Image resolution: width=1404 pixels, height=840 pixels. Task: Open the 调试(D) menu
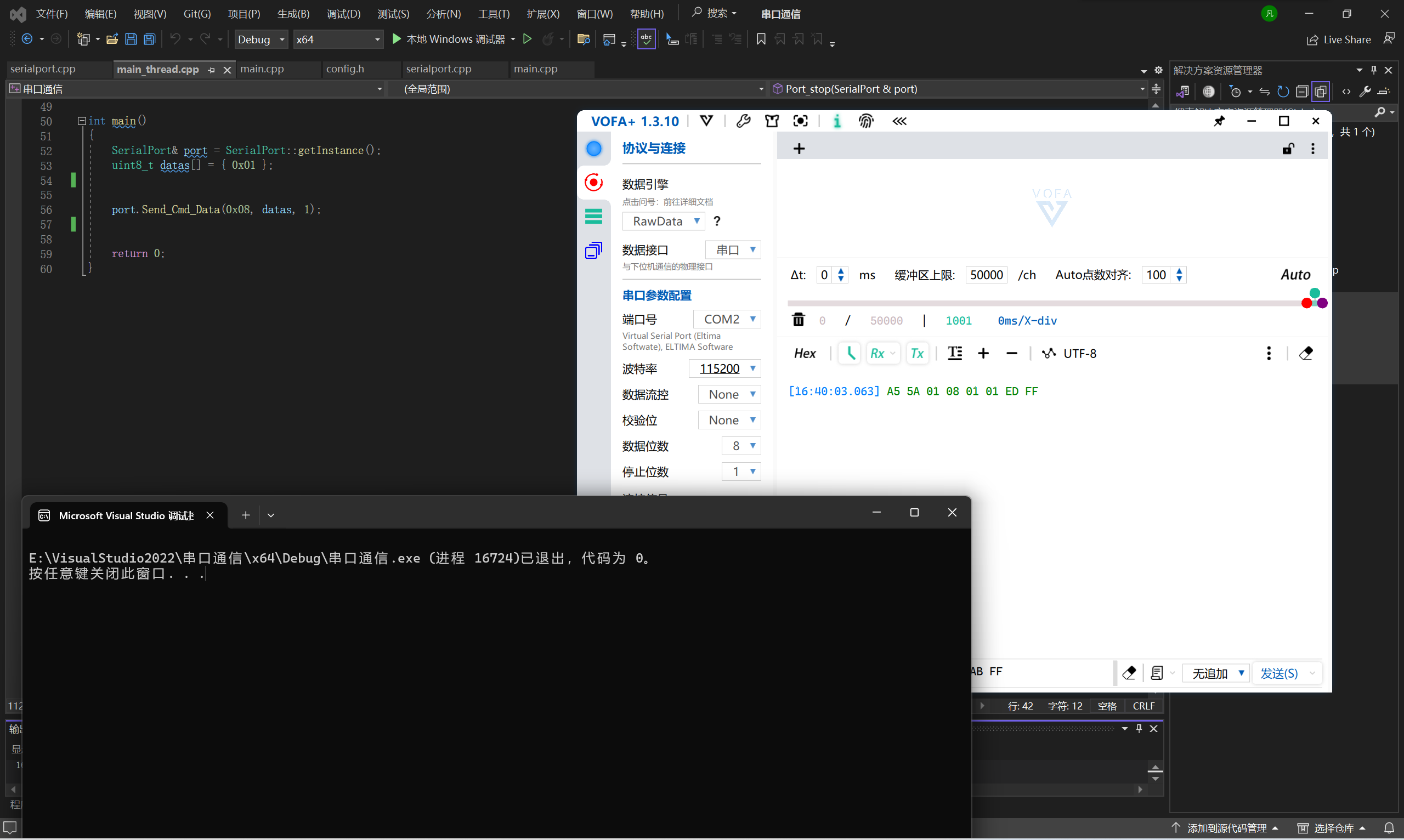point(343,14)
